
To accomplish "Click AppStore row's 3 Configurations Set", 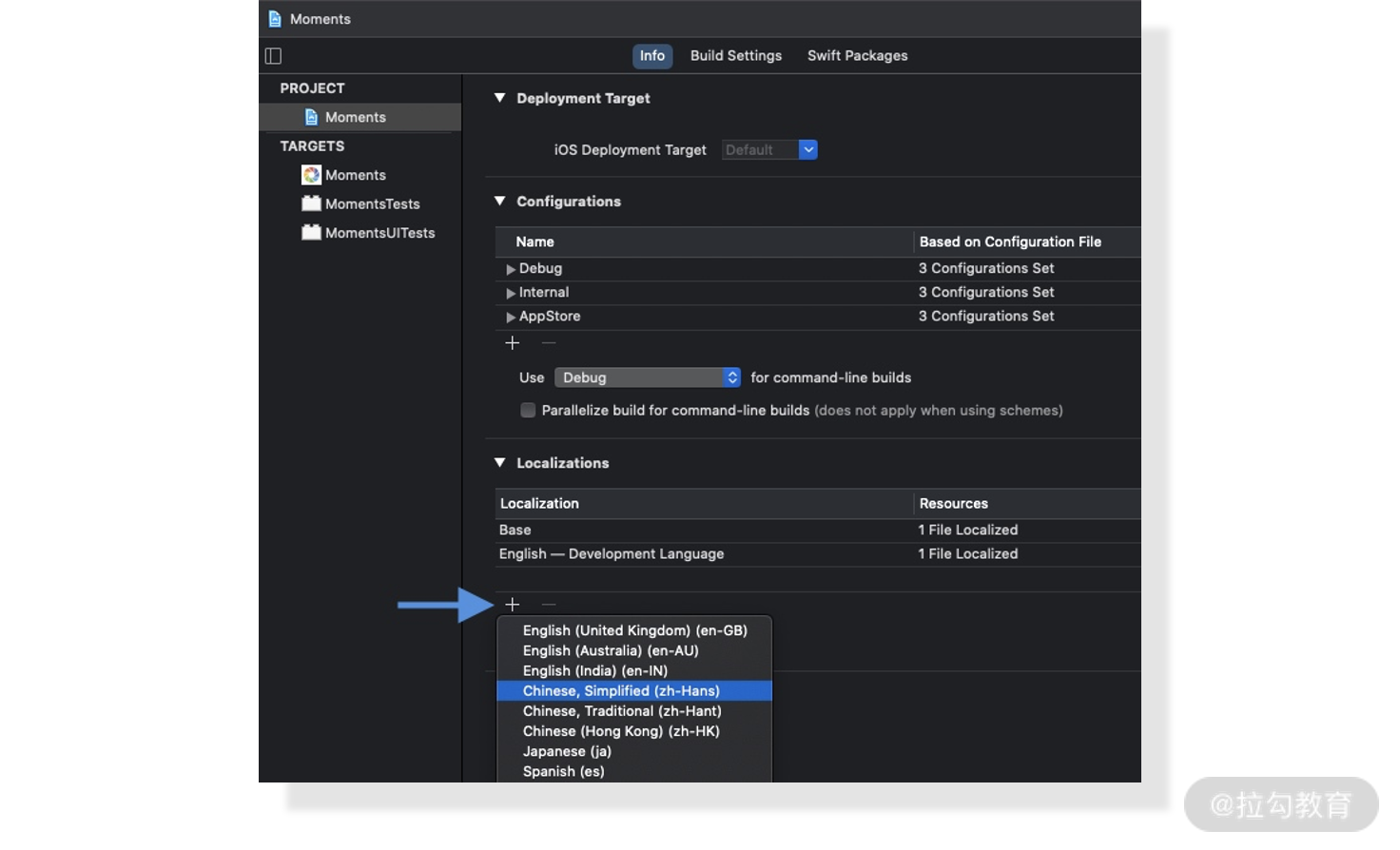I will click(986, 316).
